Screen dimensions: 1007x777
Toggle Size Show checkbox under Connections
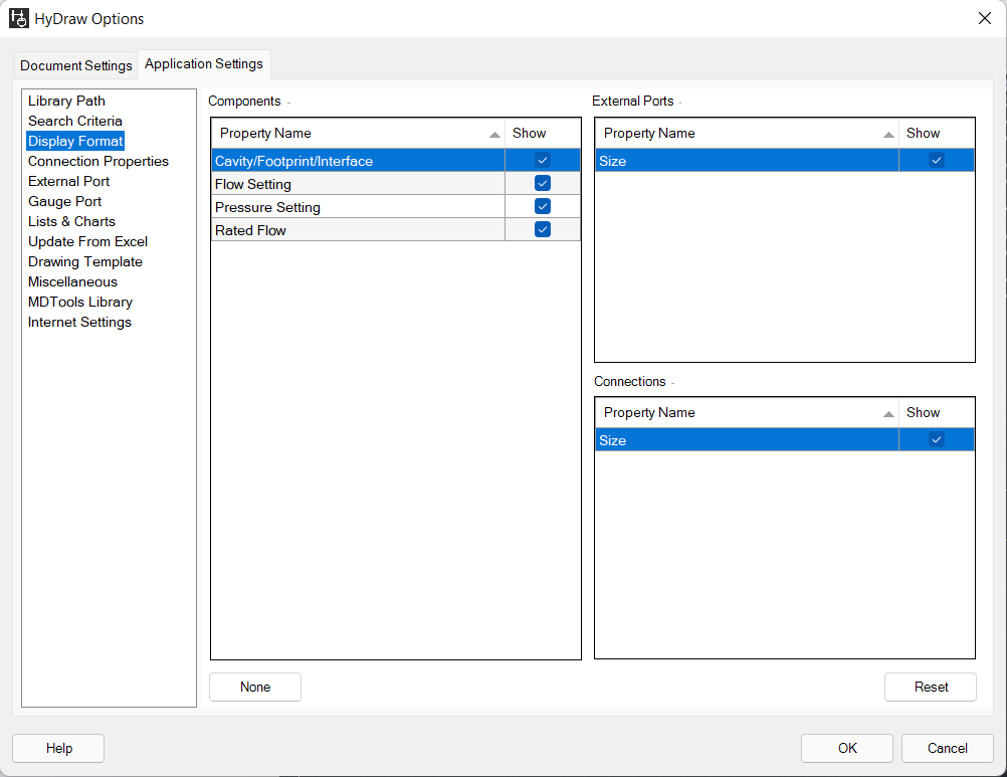click(936, 439)
